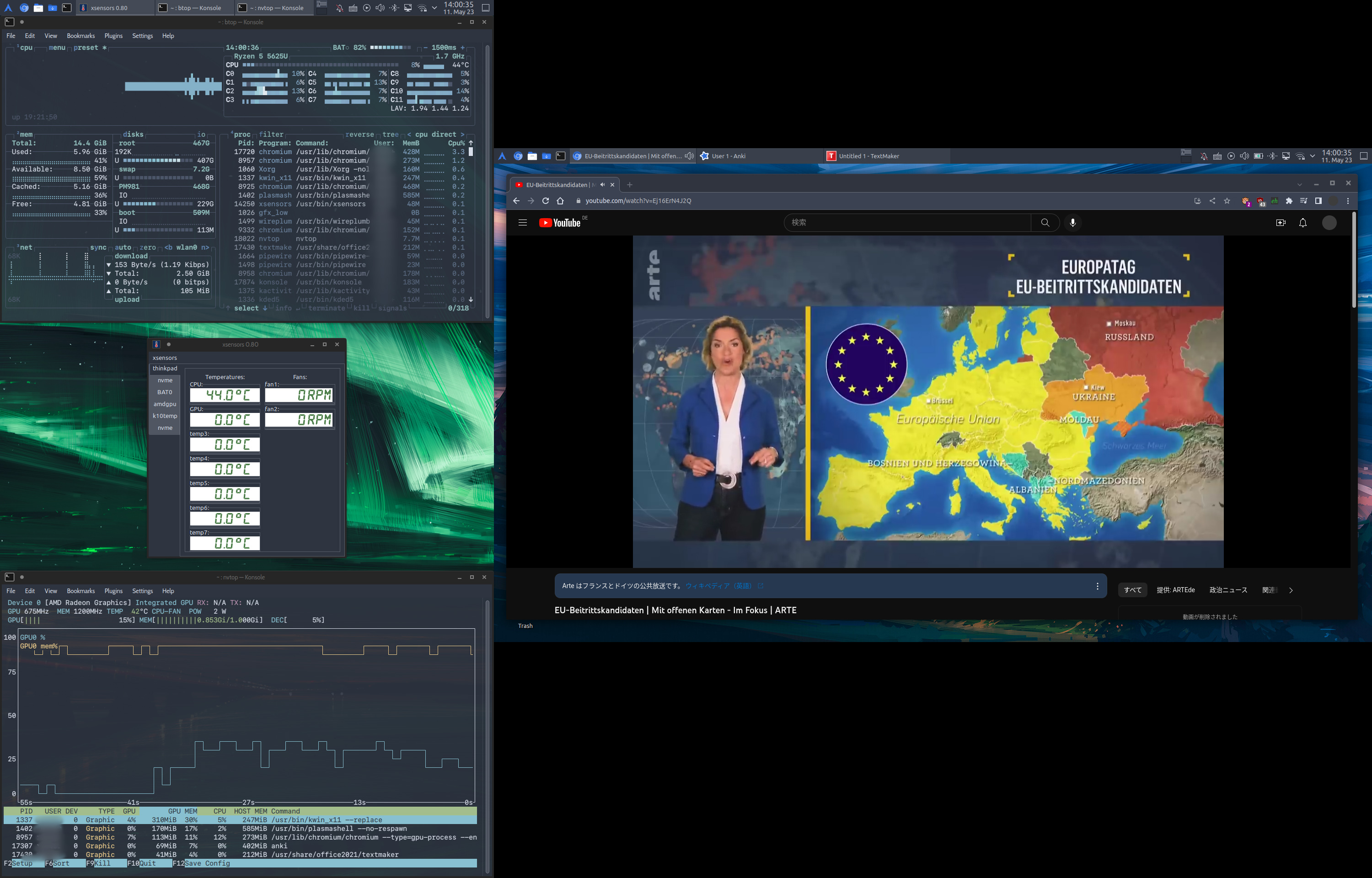Reload the YouTube page
Viewport: 1372px width, 878px height.
(546, 201)
